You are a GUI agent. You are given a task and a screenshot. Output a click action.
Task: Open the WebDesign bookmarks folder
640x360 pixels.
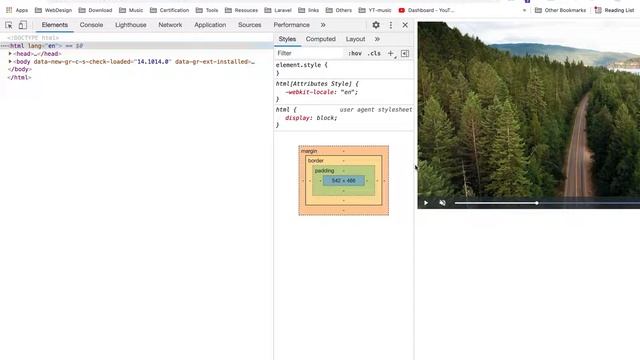click(x=53, y=10)
